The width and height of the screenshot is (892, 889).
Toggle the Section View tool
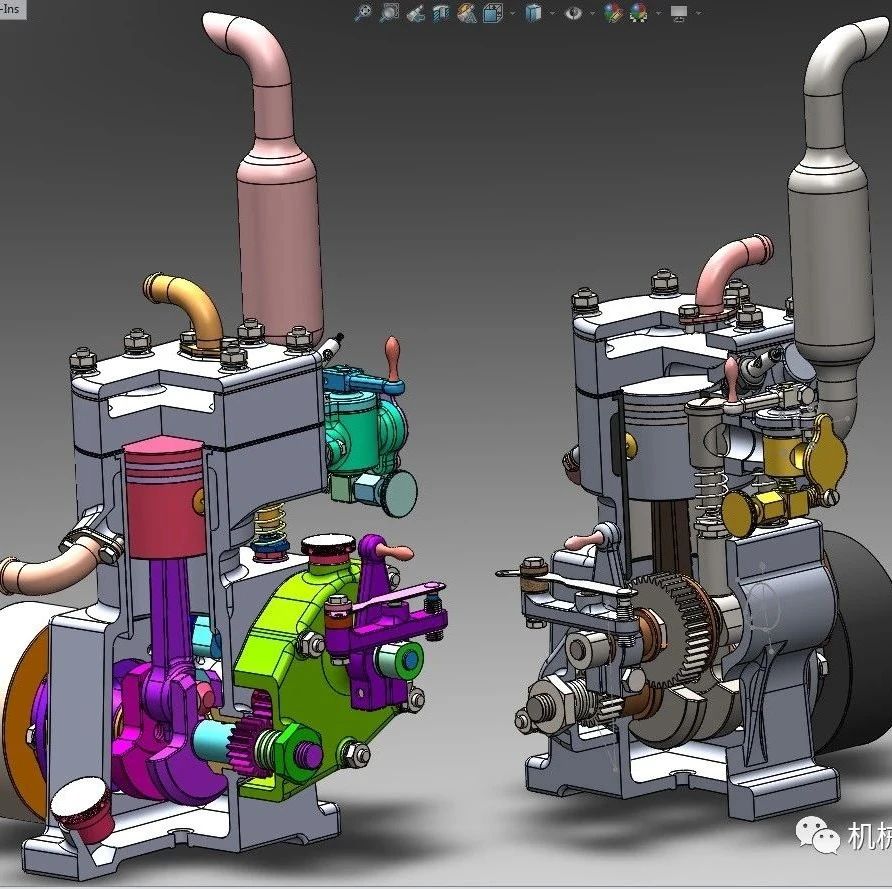pyautogui.click(x=441, y=13)
